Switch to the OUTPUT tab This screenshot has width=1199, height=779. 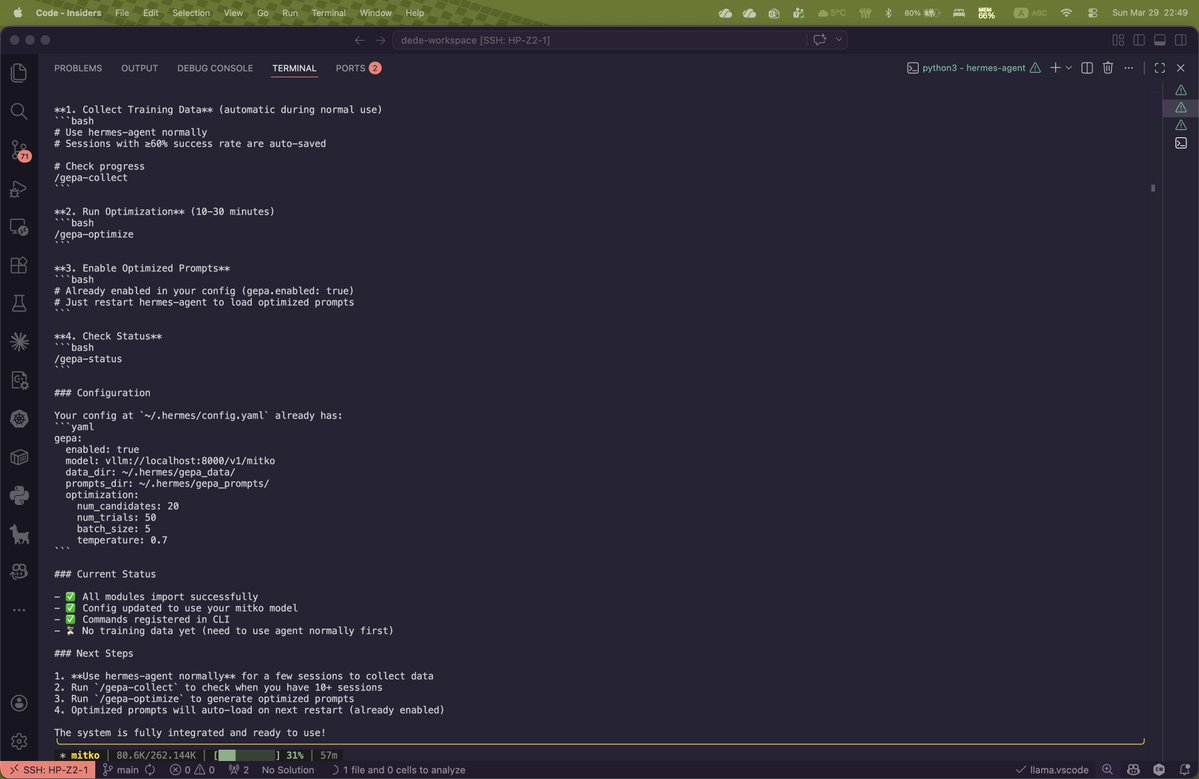139,68
